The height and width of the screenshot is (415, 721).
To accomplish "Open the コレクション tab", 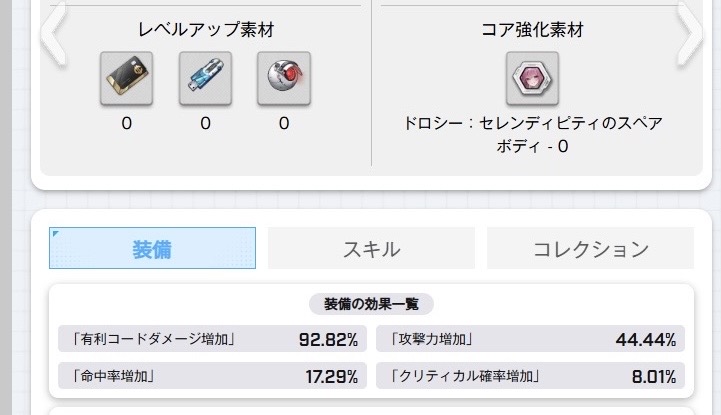I will pyautogui.click(x=590, y=249).
